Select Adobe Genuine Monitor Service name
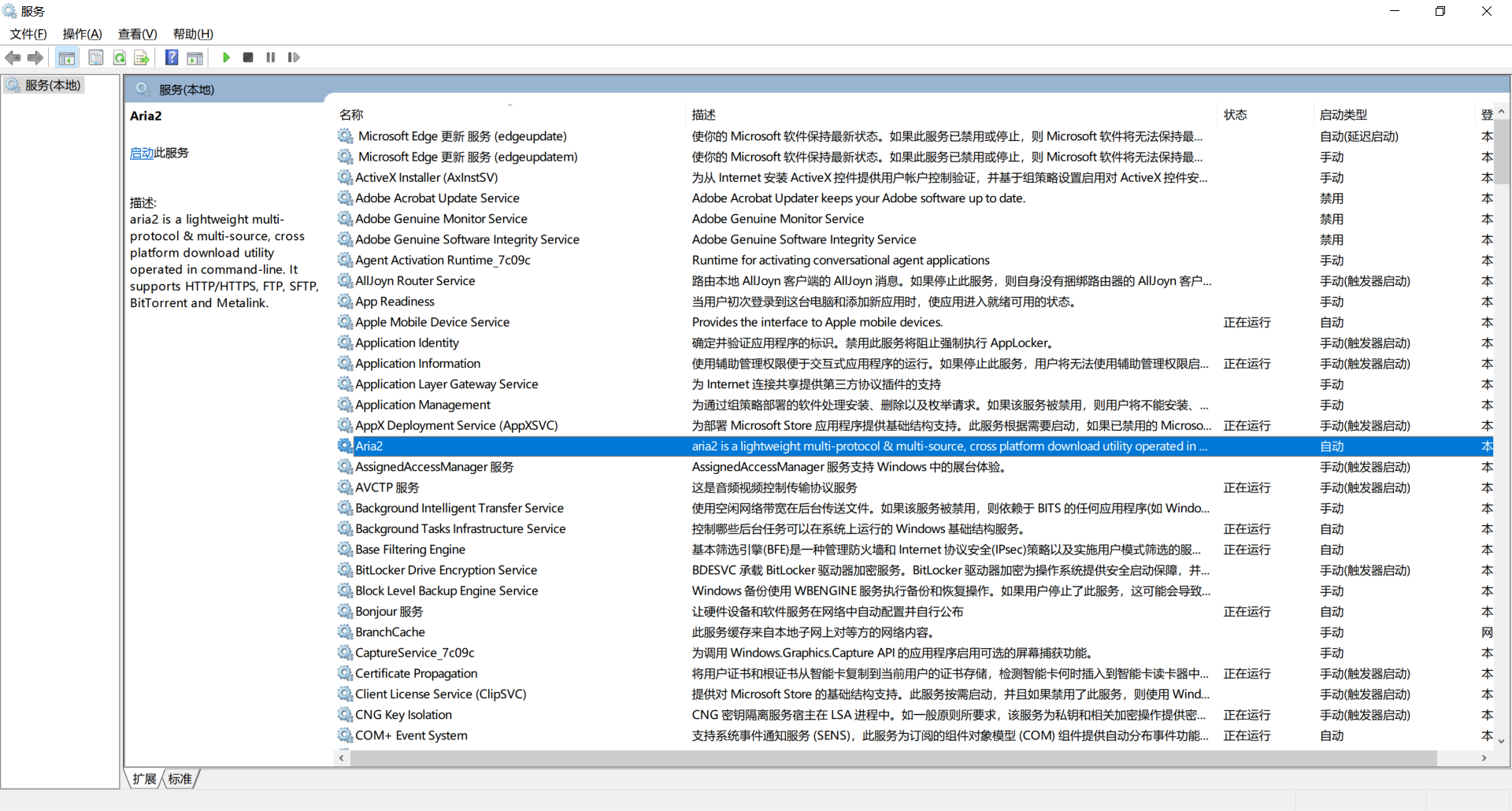 click(x=441, y=219)
